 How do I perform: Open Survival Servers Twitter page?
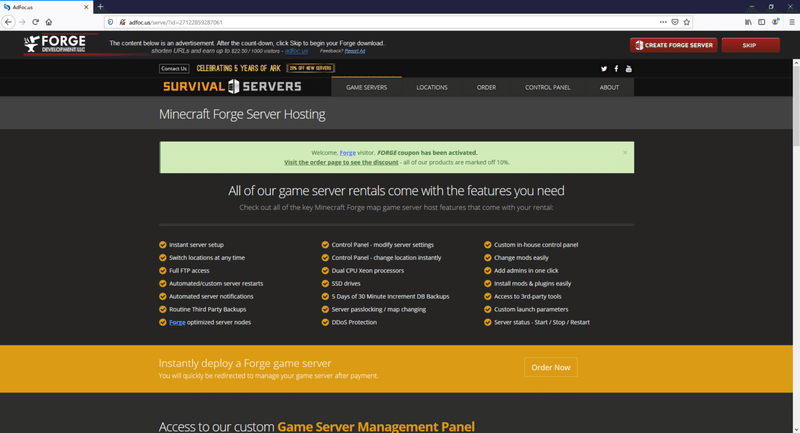pyautogui.click(x=604, y=68)
